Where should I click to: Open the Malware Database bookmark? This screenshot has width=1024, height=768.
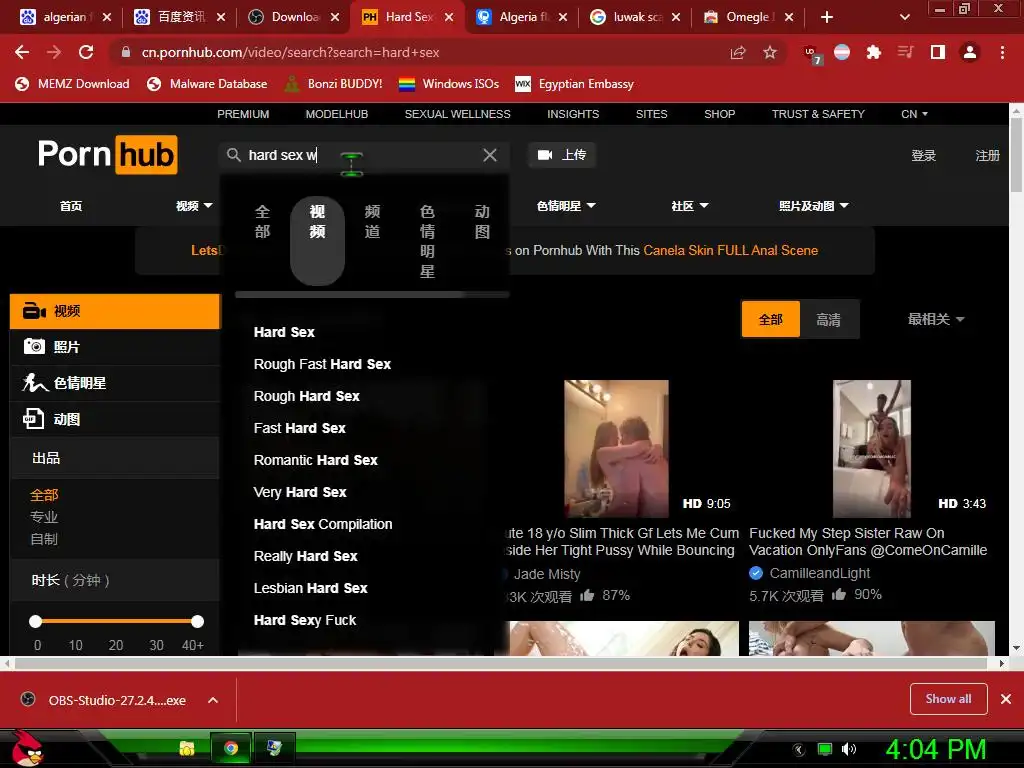[x=207, y=84]
